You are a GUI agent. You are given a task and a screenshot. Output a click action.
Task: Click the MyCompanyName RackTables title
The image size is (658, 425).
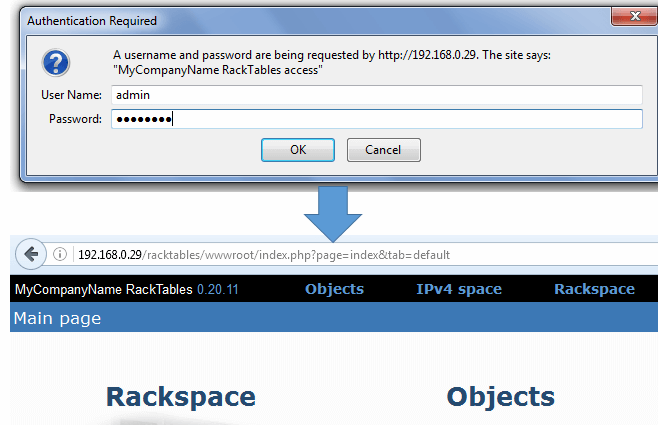coord(103,289)
